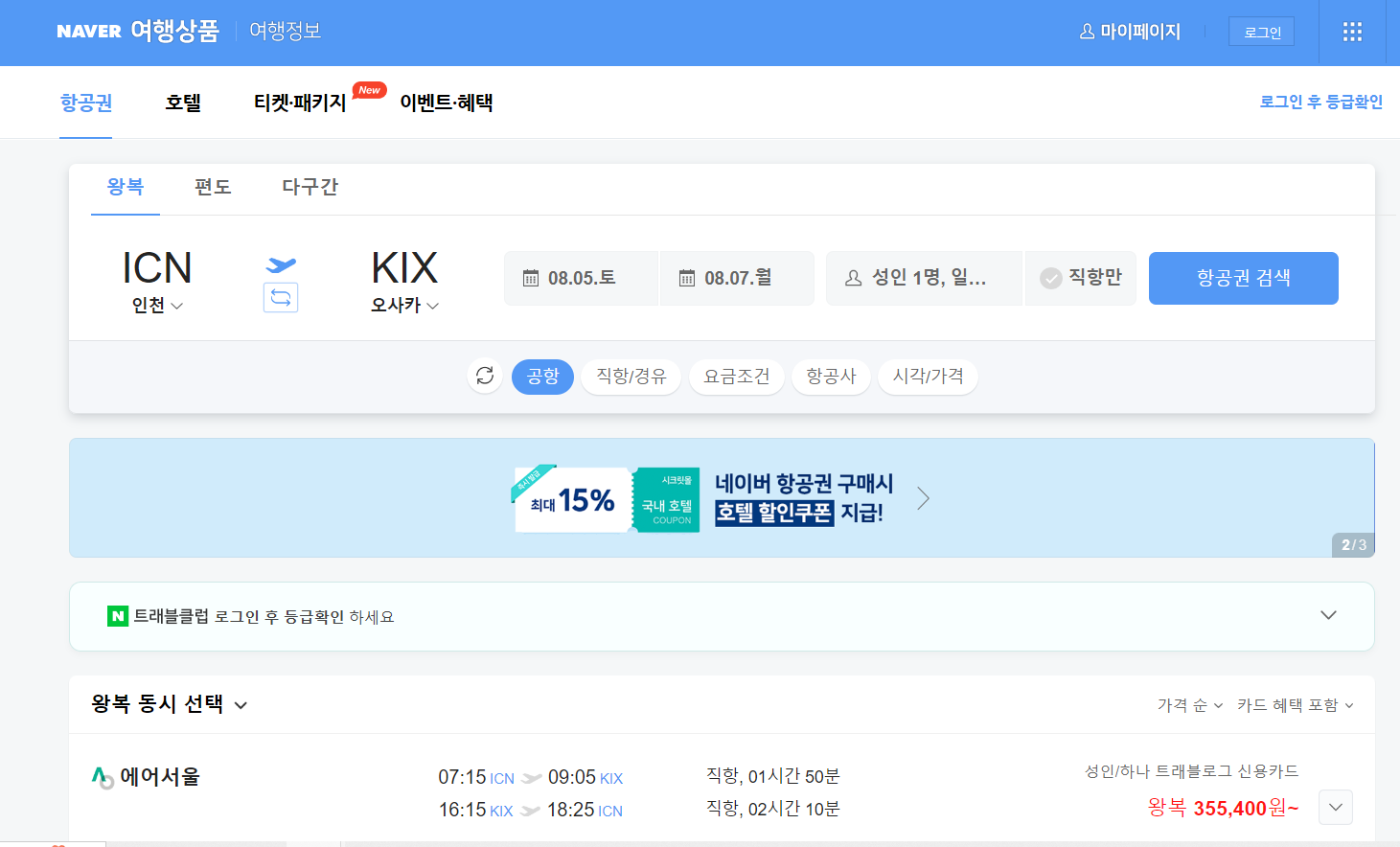
Task: Click the 항공권 검색 search button
Action: 1243,278
